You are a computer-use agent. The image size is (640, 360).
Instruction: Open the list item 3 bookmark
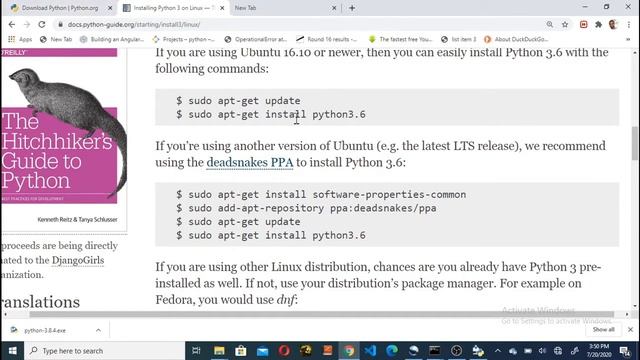[x=459, y=39]
